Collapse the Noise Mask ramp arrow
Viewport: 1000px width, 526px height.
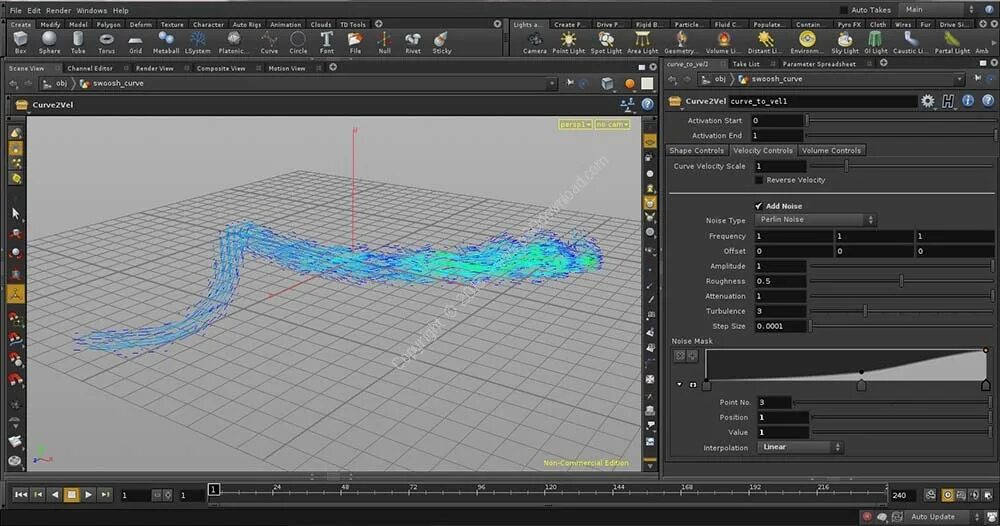tap(679, 384)
